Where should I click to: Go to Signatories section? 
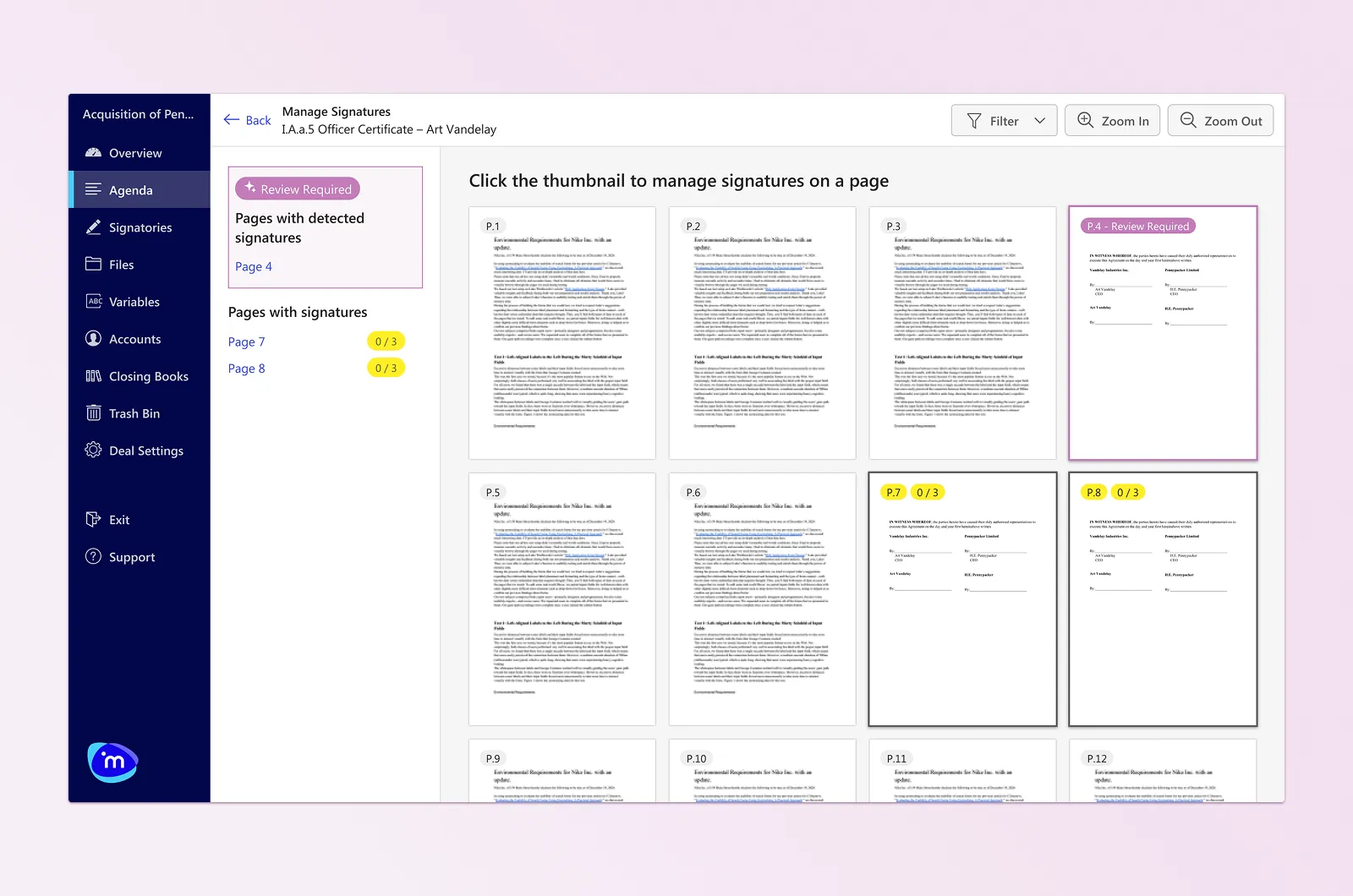tap(140, 227)
